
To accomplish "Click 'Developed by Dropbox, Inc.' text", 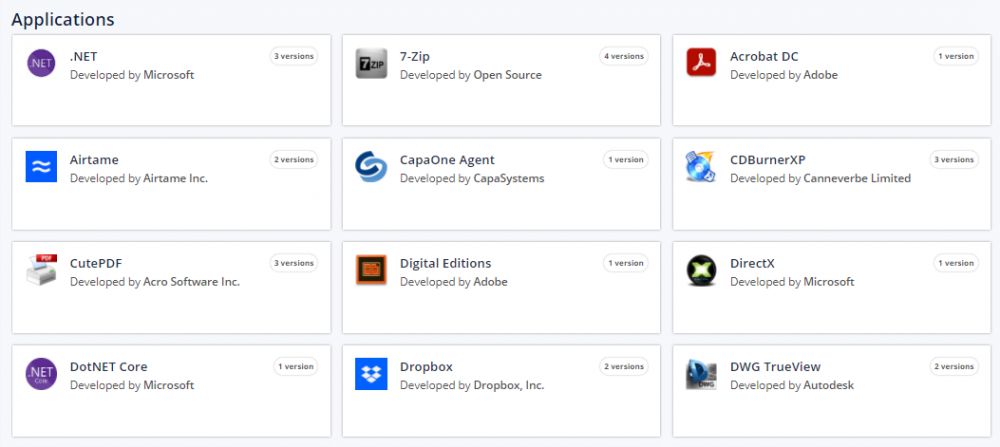I will pyautogui.click(x=472, y=386).
